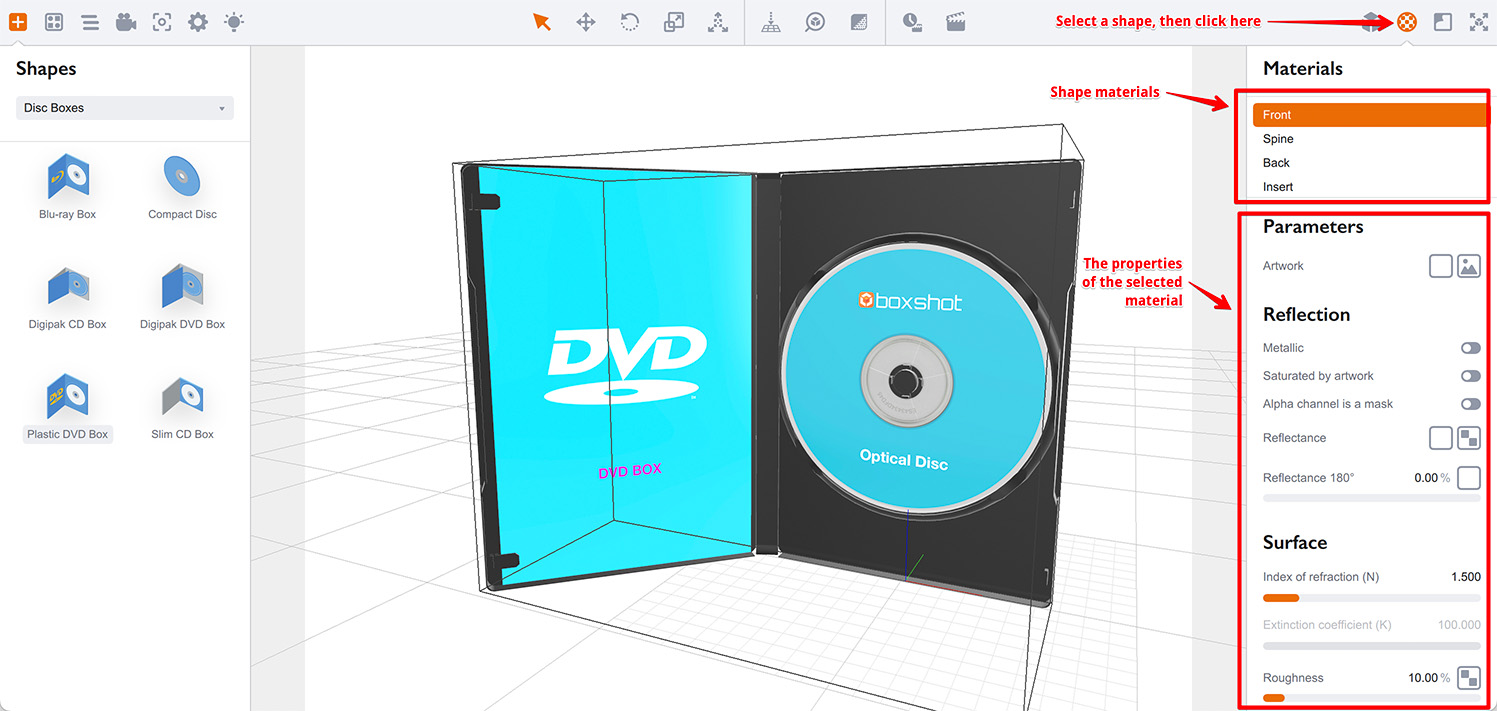This screenshot has width=1497, height=711.
Task: Open the materials checkered sphere icon
Action: 1407,21
